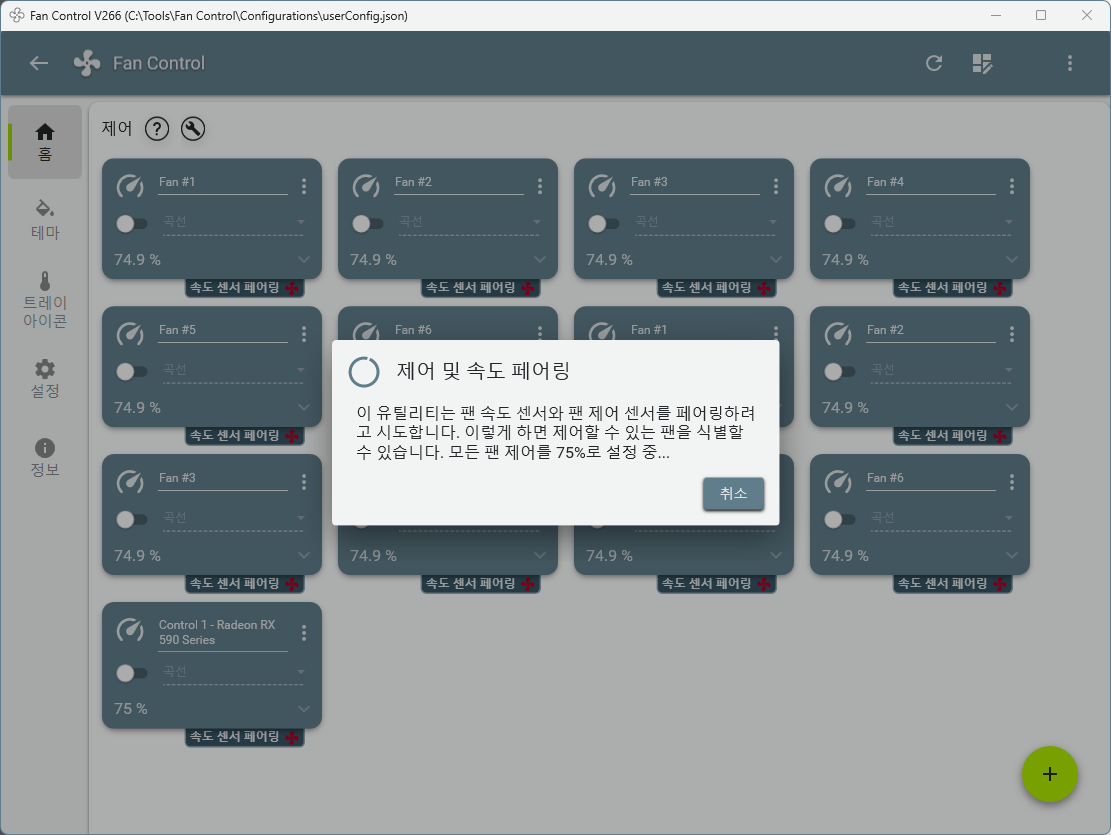This screenshot has height=835, width=1111.
Task: Click the 제어 section heading
Action: pyautogui.click(x=117, y=128)
